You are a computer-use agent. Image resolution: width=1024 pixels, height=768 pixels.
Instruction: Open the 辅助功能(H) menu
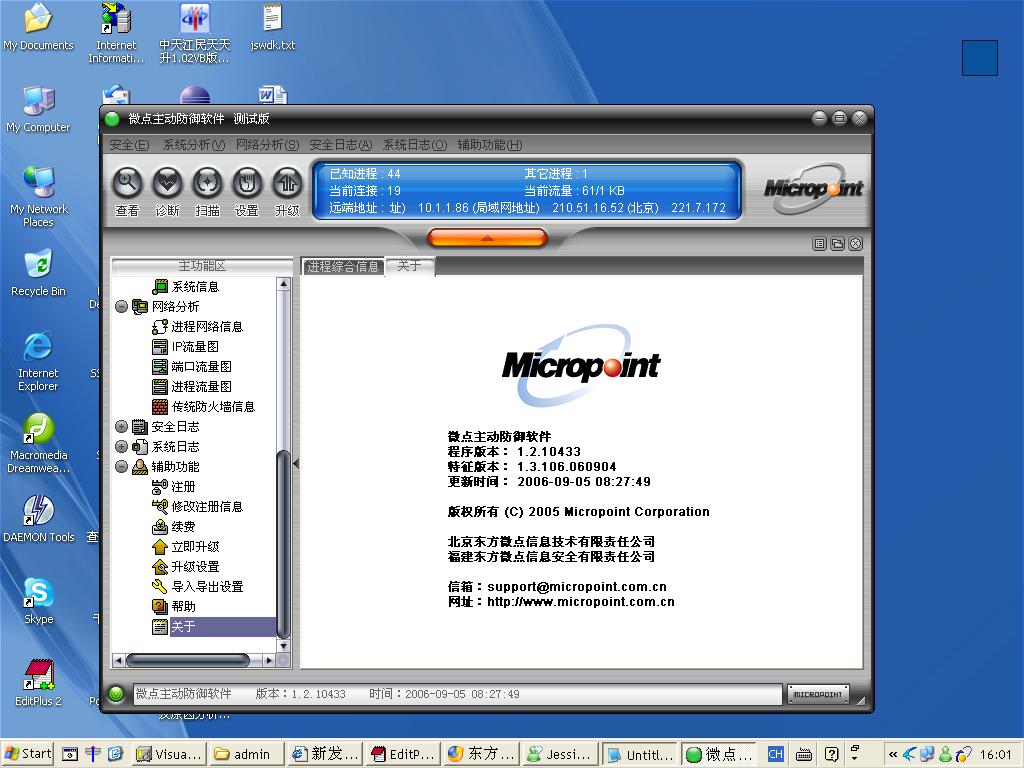point(490,145)
